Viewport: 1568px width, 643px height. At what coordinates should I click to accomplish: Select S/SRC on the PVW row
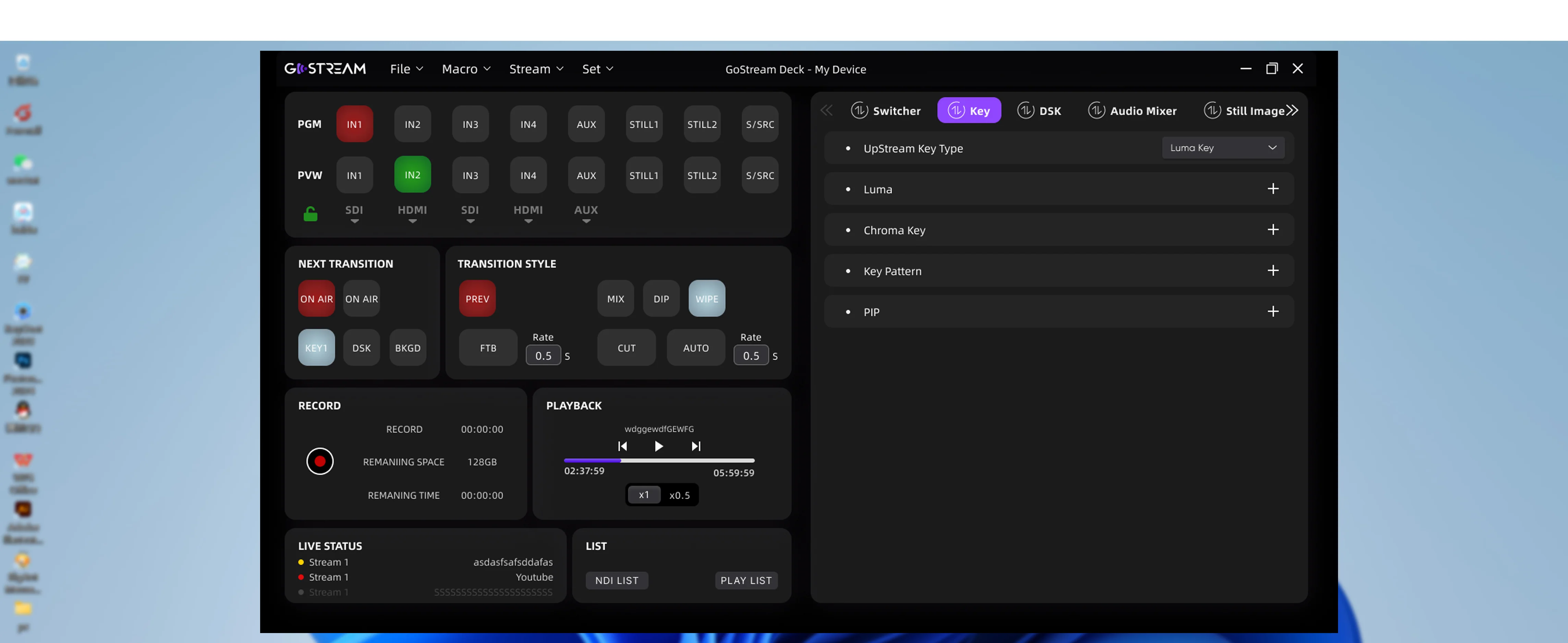(x=759, y=175)
